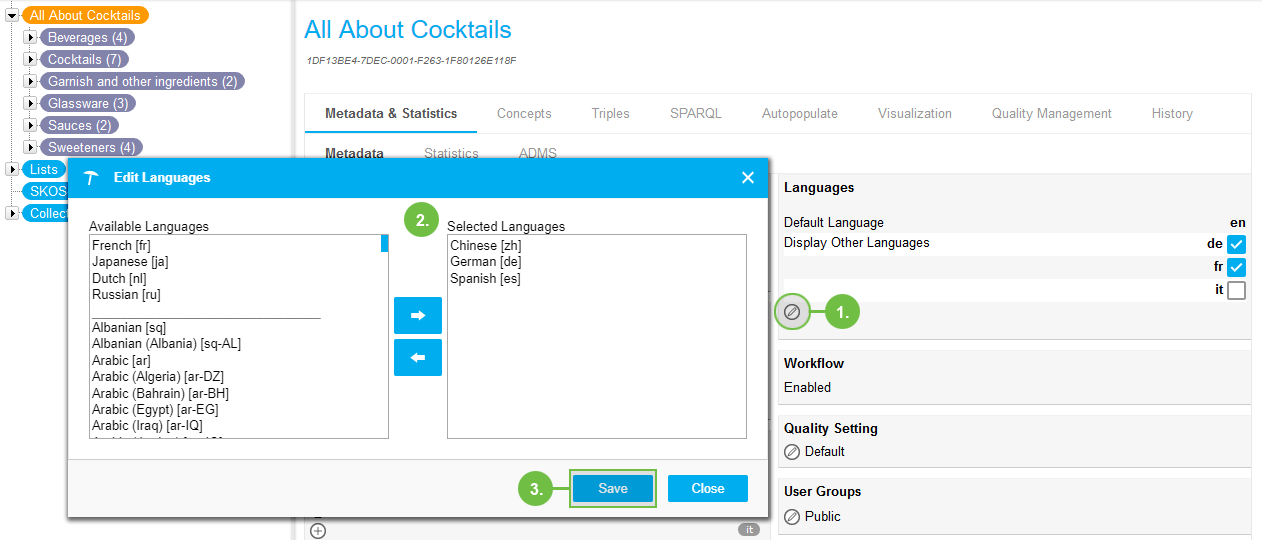1262x540 pixels.
Task: Uncheck the German 'de' language checkbox
Action: tap(1236, 244)
